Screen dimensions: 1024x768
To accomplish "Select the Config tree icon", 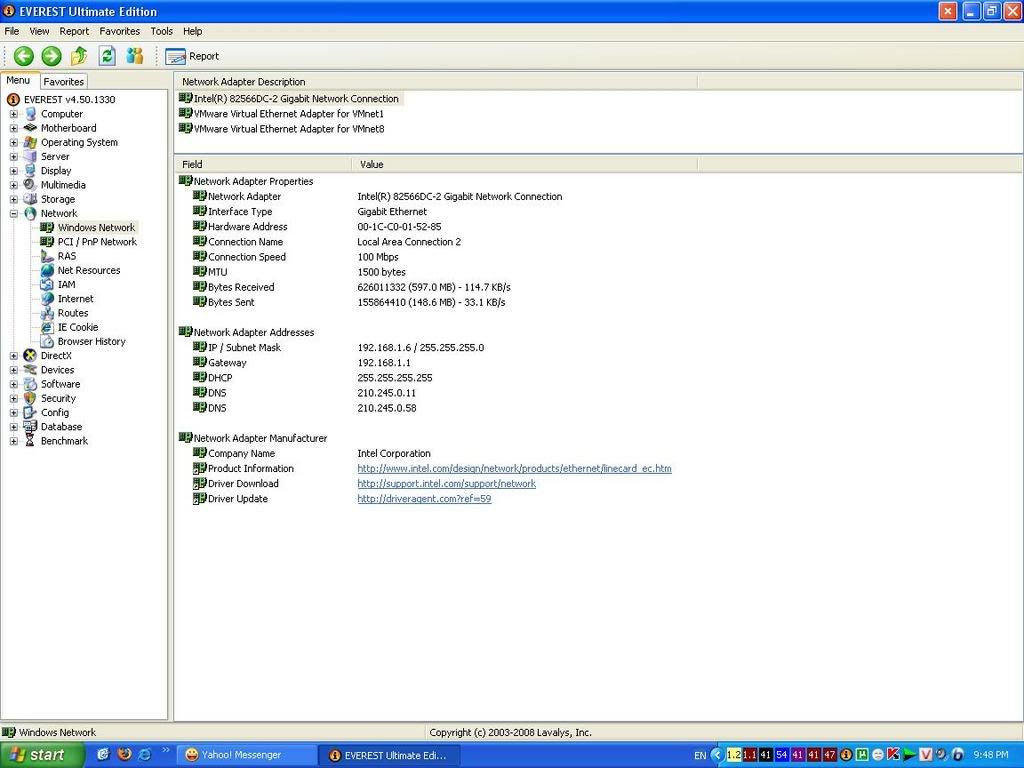I will click(30, 413).
